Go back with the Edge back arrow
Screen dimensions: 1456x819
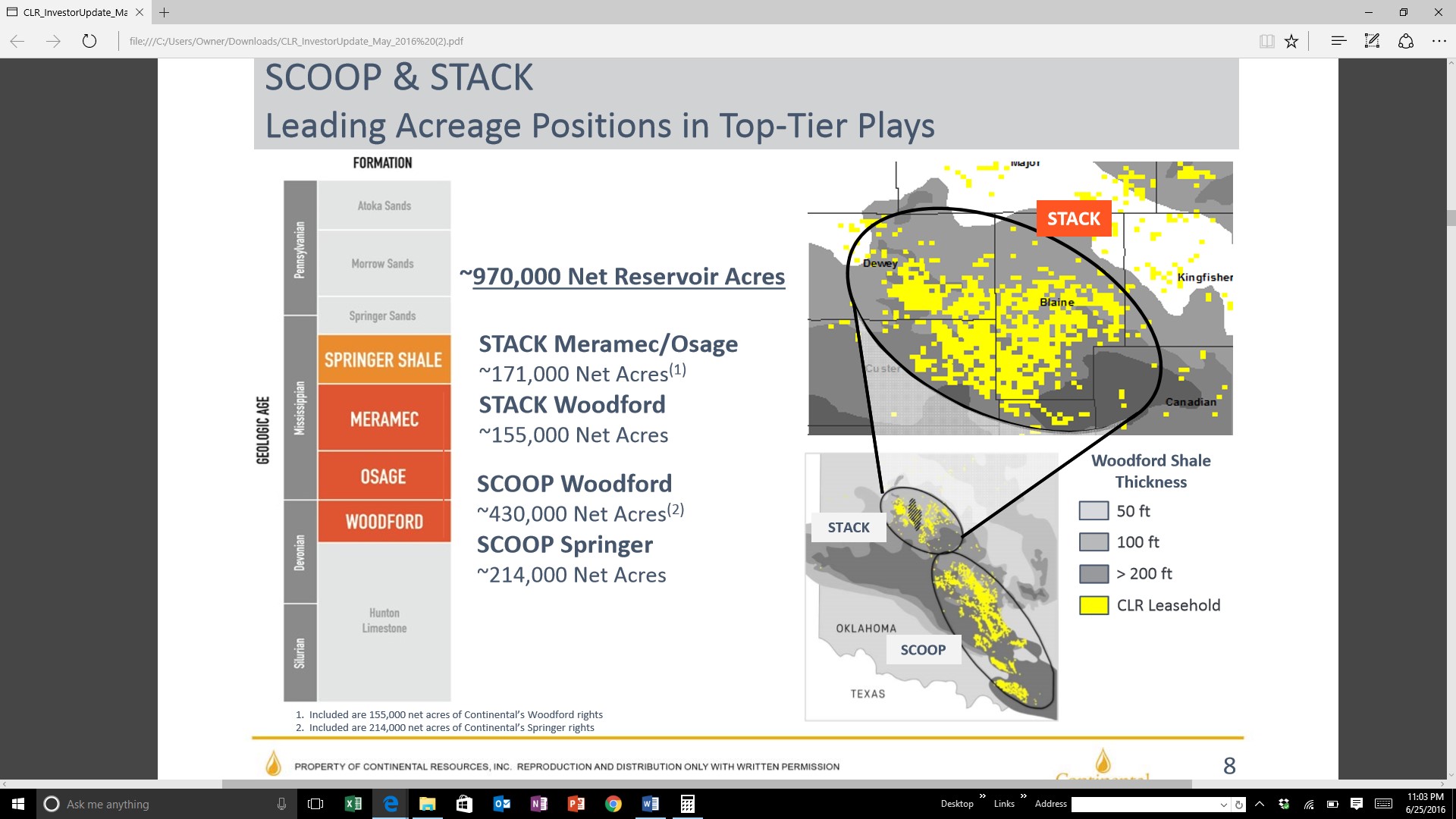[17, 41]
